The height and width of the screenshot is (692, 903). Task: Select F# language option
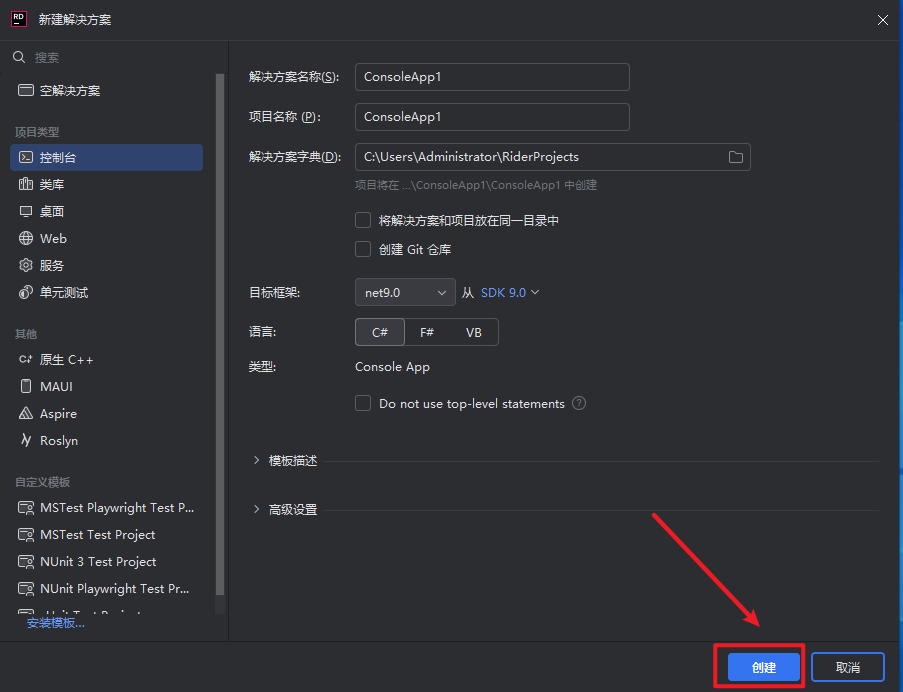coord(427,332)
